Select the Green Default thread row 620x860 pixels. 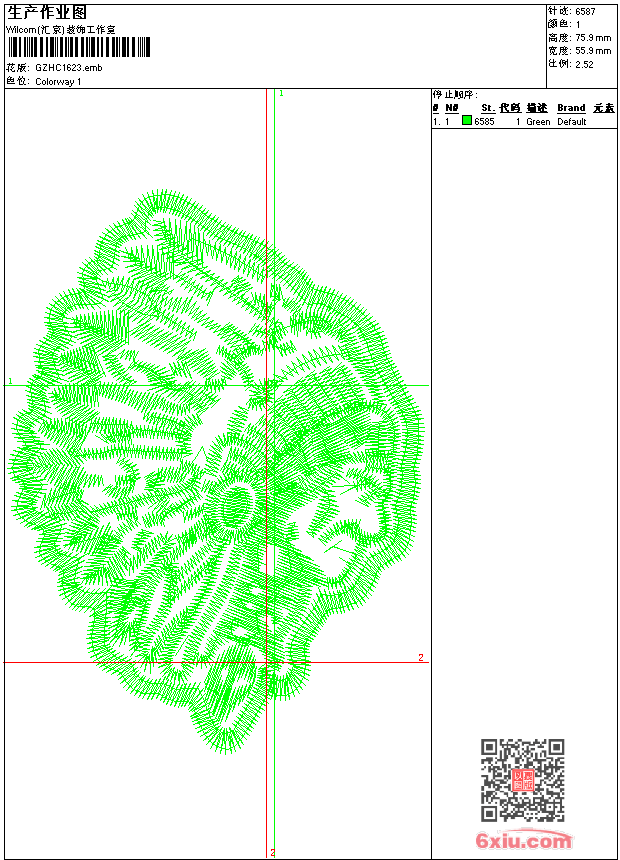523,122
